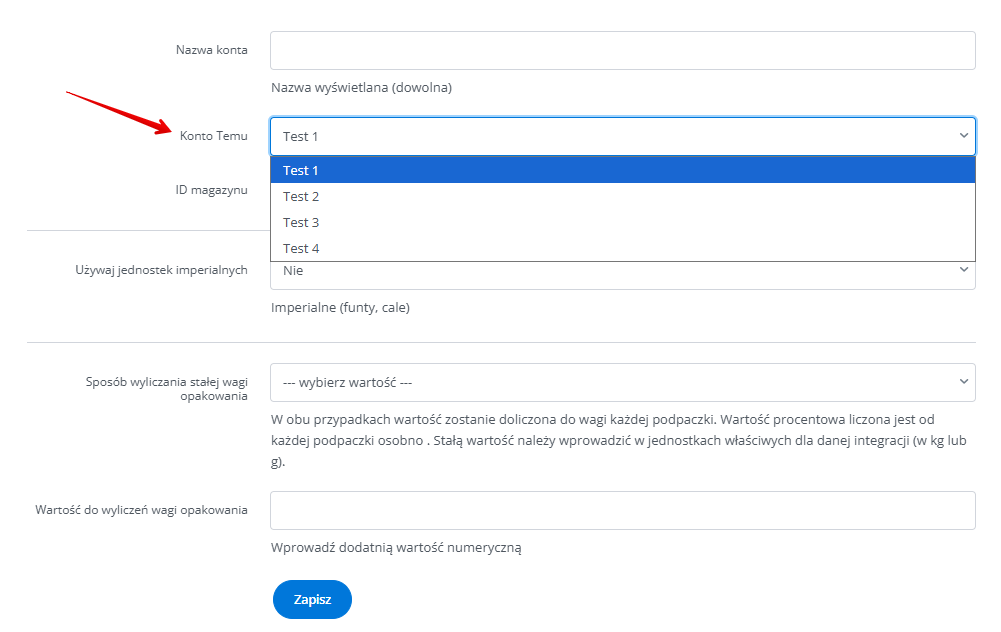
Task: Click the chevron of the imperial units select
Action: [963, 270]
